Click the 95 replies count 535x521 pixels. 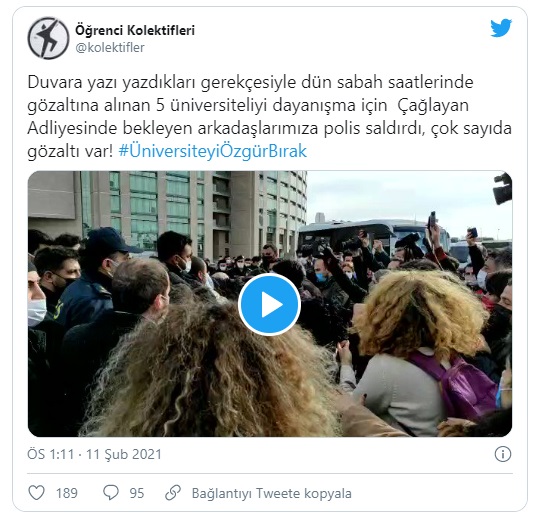(x=137, y=493)
